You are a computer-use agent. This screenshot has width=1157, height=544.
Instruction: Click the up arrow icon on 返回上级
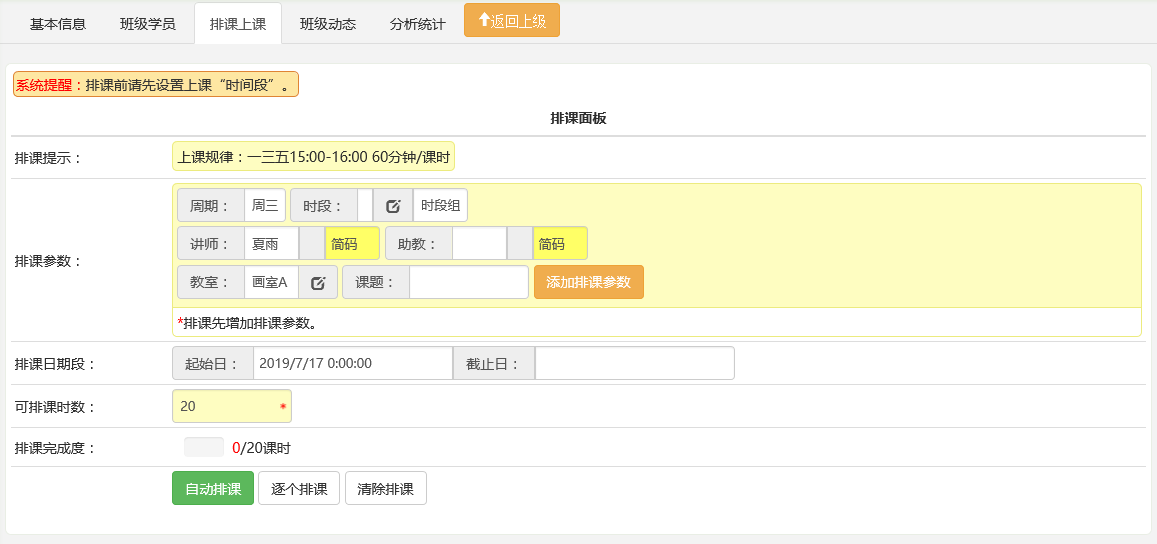click(484, 20)
